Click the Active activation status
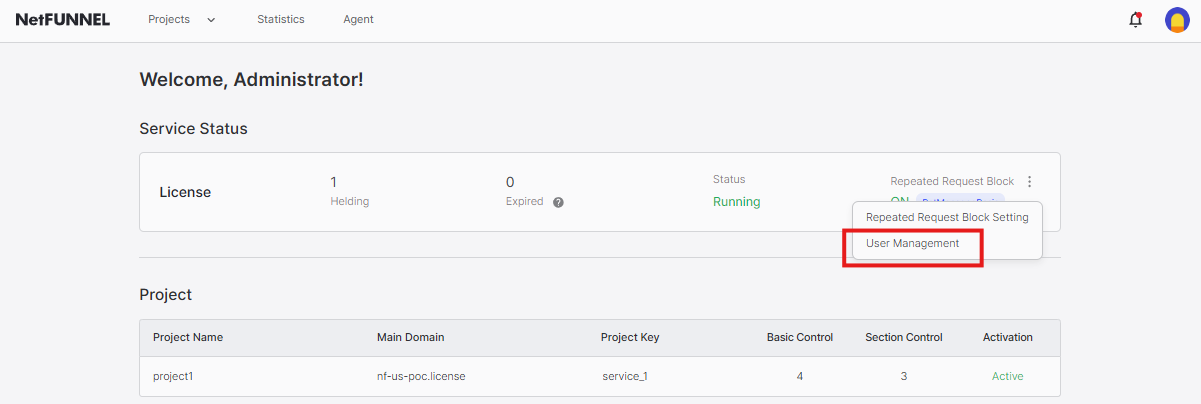The width and height of the screenshot is (1201, 404). 1007,376
